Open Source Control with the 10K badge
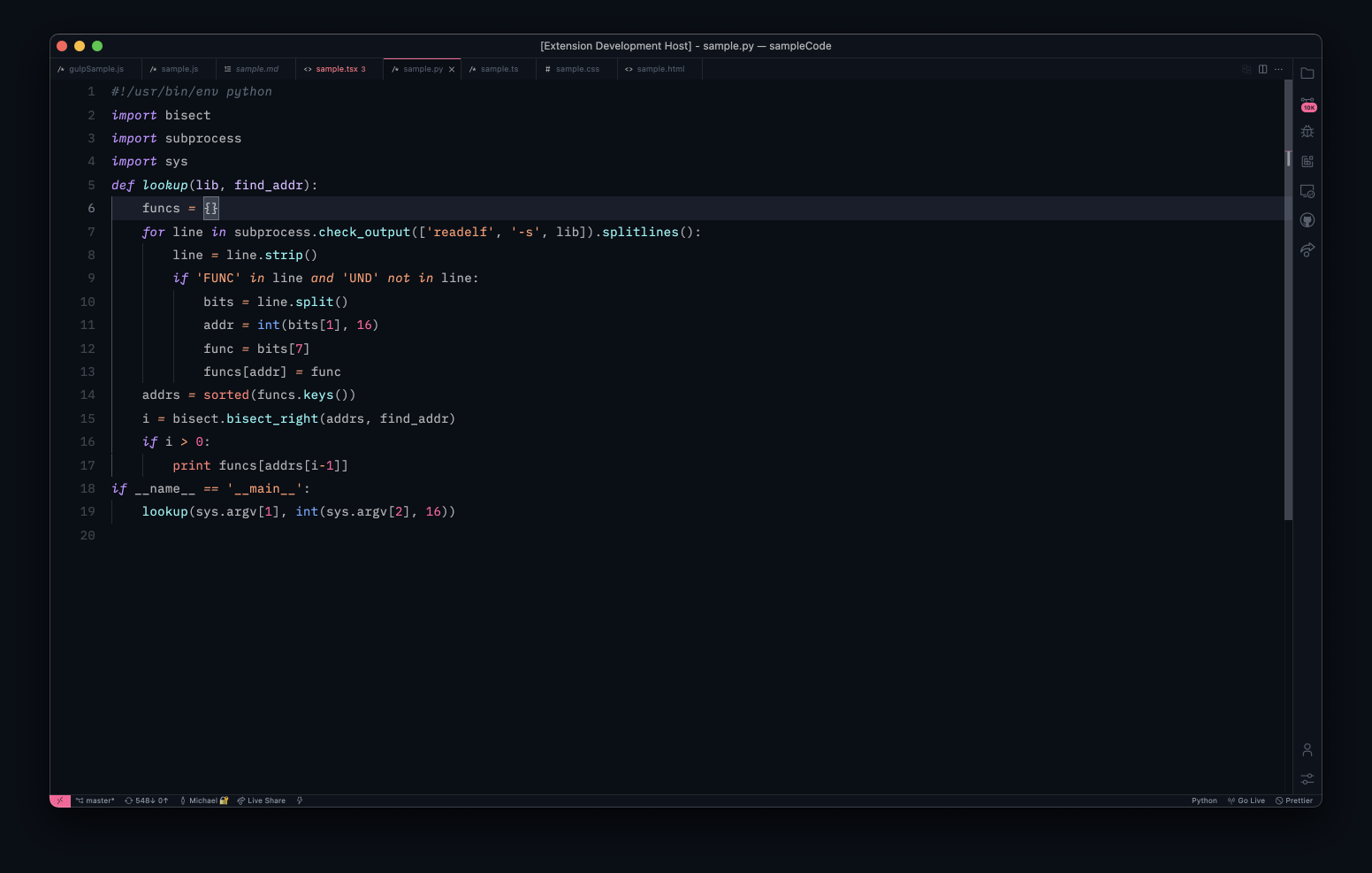 click(1307, 104)
